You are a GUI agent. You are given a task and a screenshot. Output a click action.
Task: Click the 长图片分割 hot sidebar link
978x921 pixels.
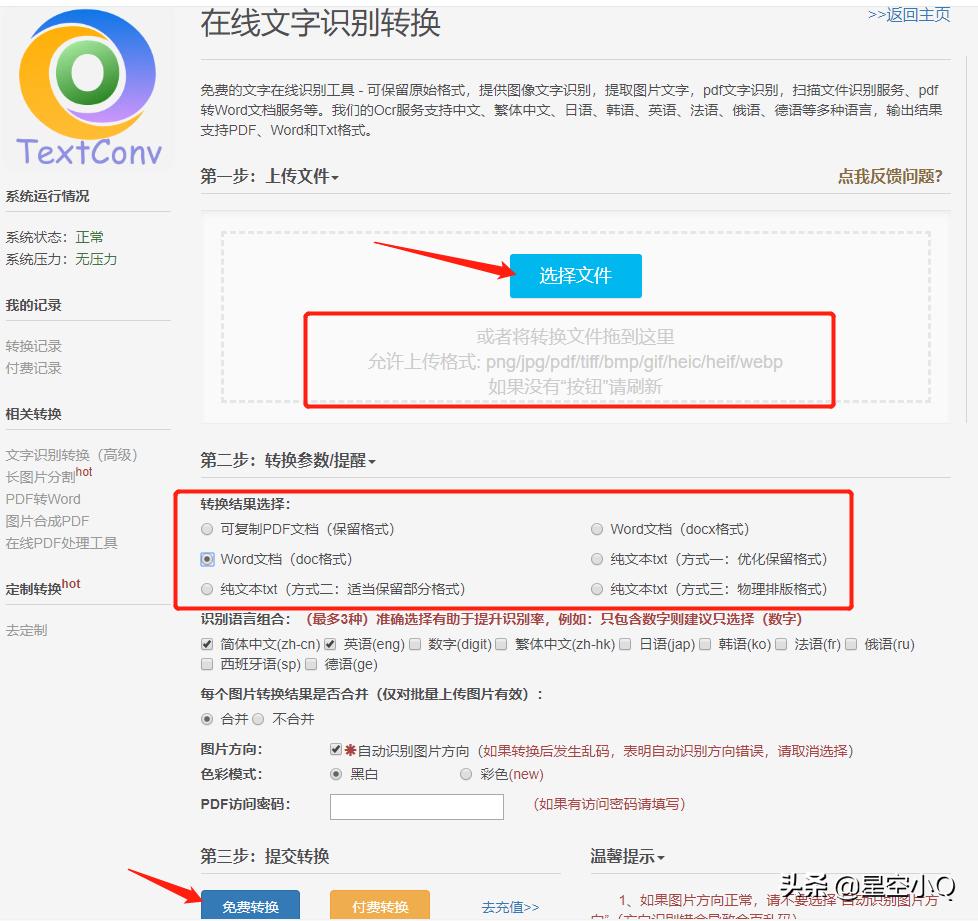42,477
